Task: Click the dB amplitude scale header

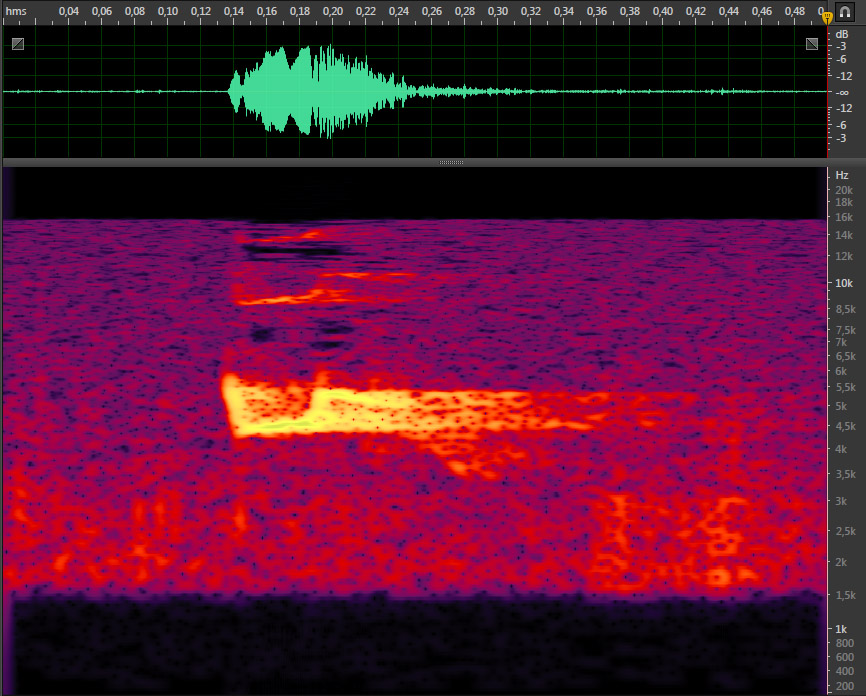Action: [842, 34]
